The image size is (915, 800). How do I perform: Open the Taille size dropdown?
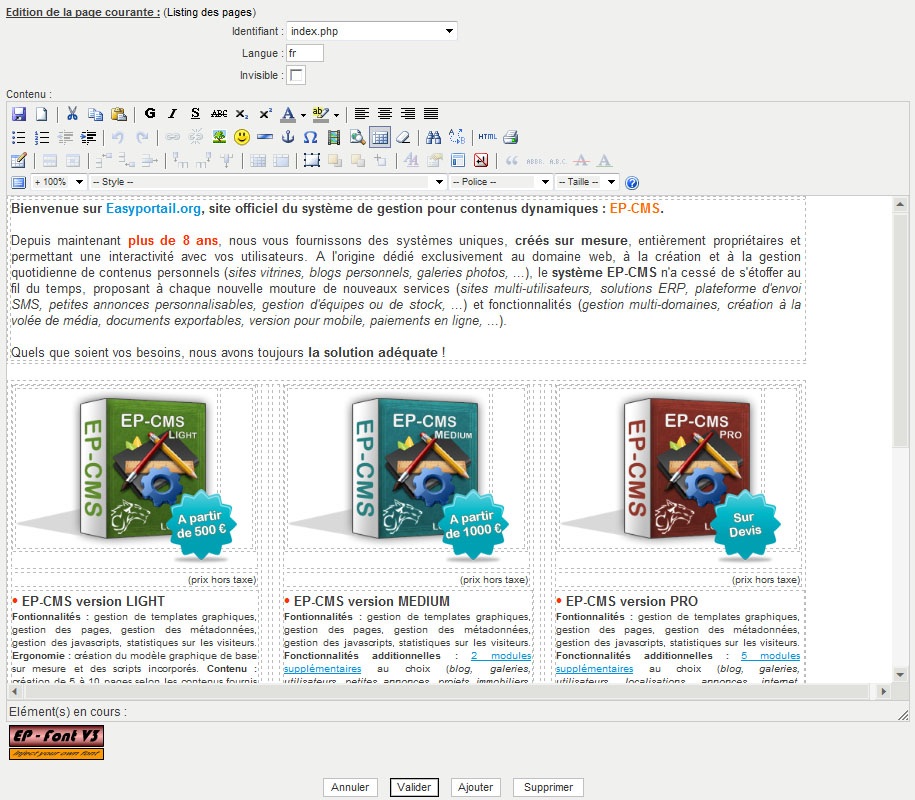(587, 182)
